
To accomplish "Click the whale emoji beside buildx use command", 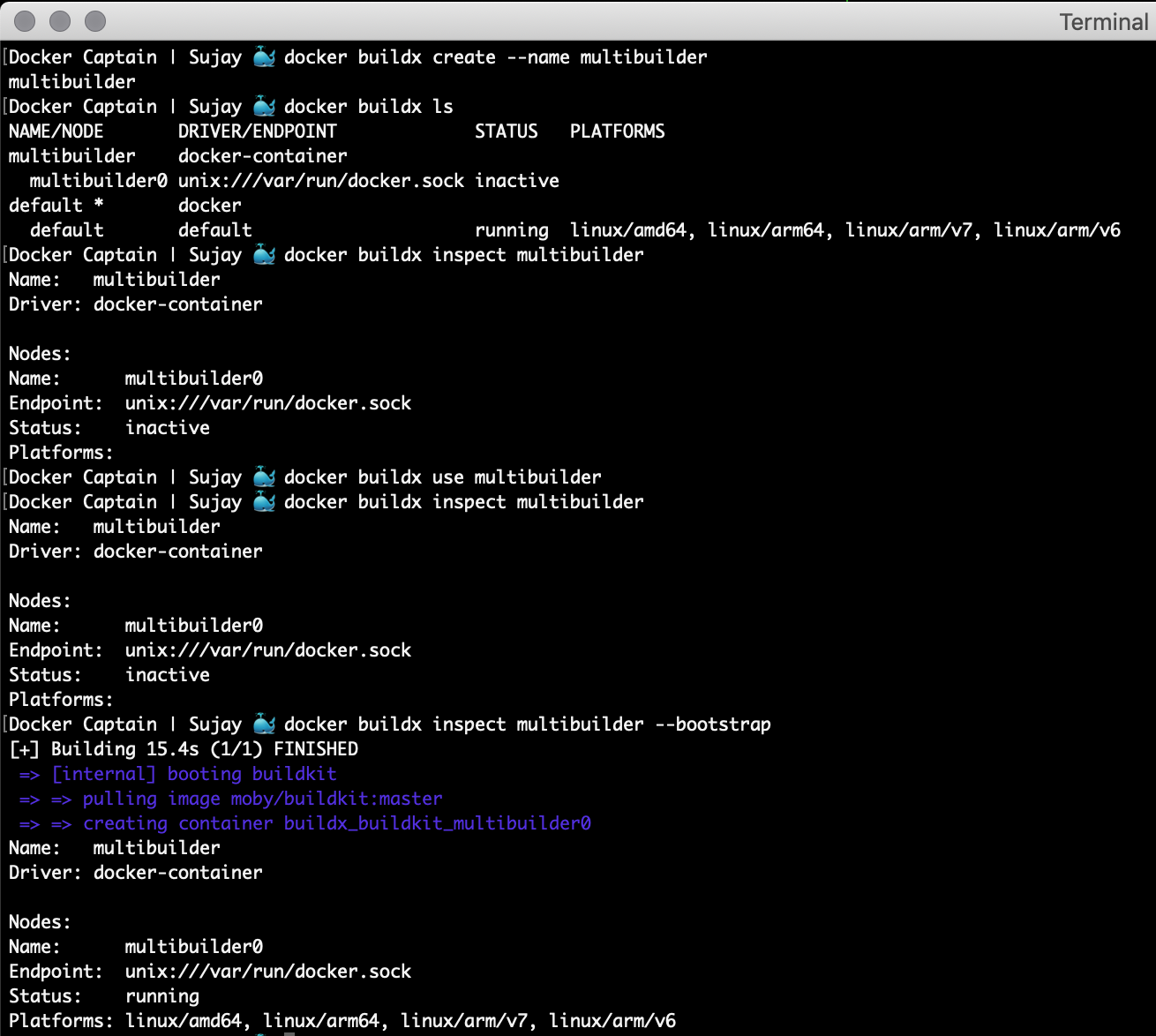I will tap(264, 476).
